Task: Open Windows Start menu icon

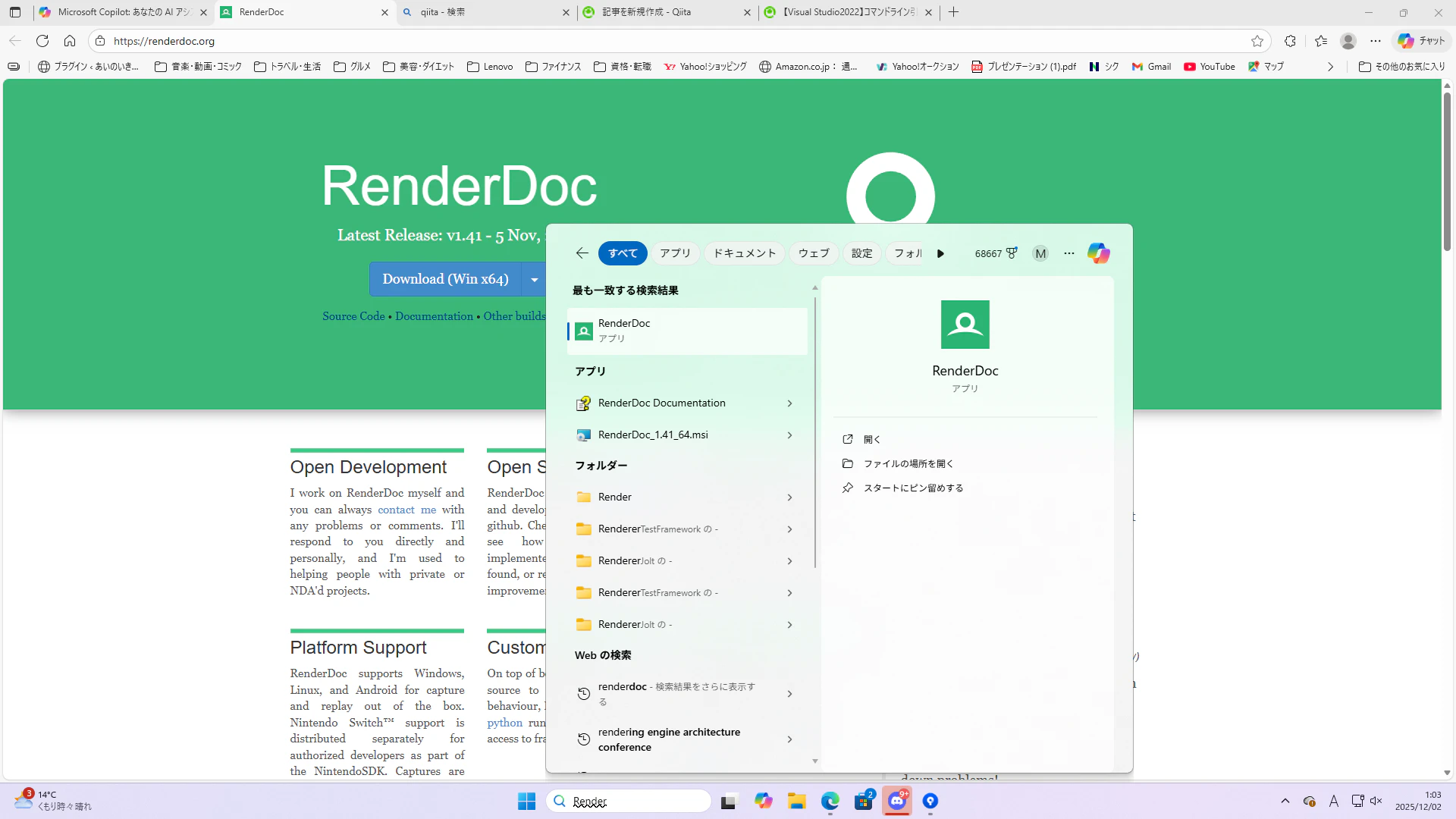Action: [526, 802]
